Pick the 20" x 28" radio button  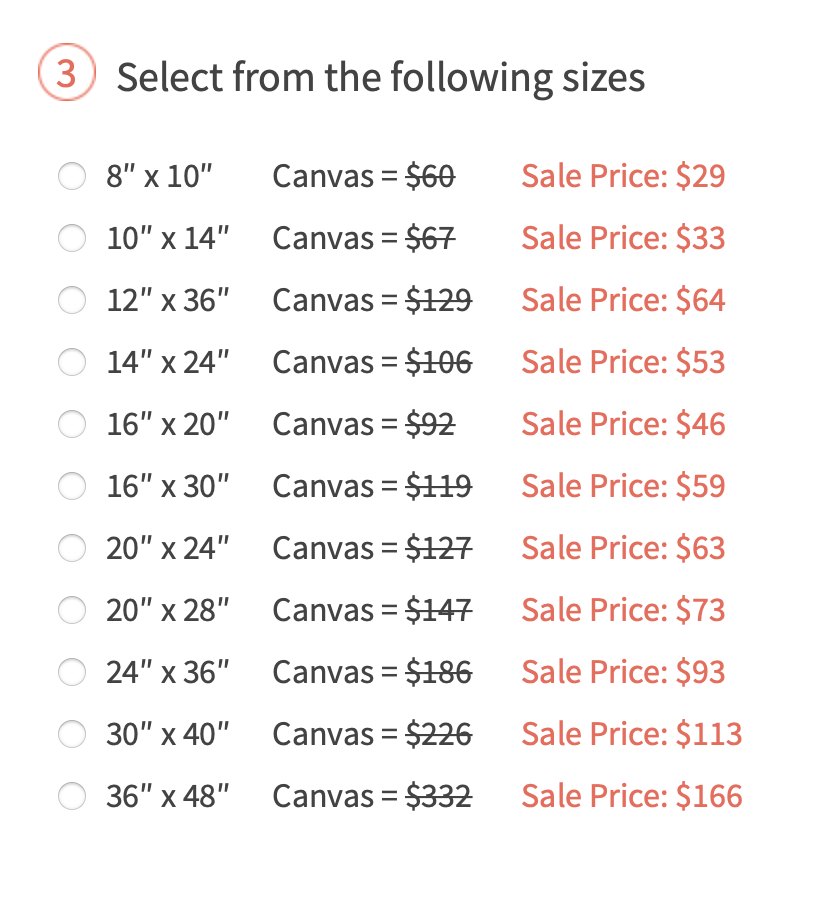(x=72, y=611)
